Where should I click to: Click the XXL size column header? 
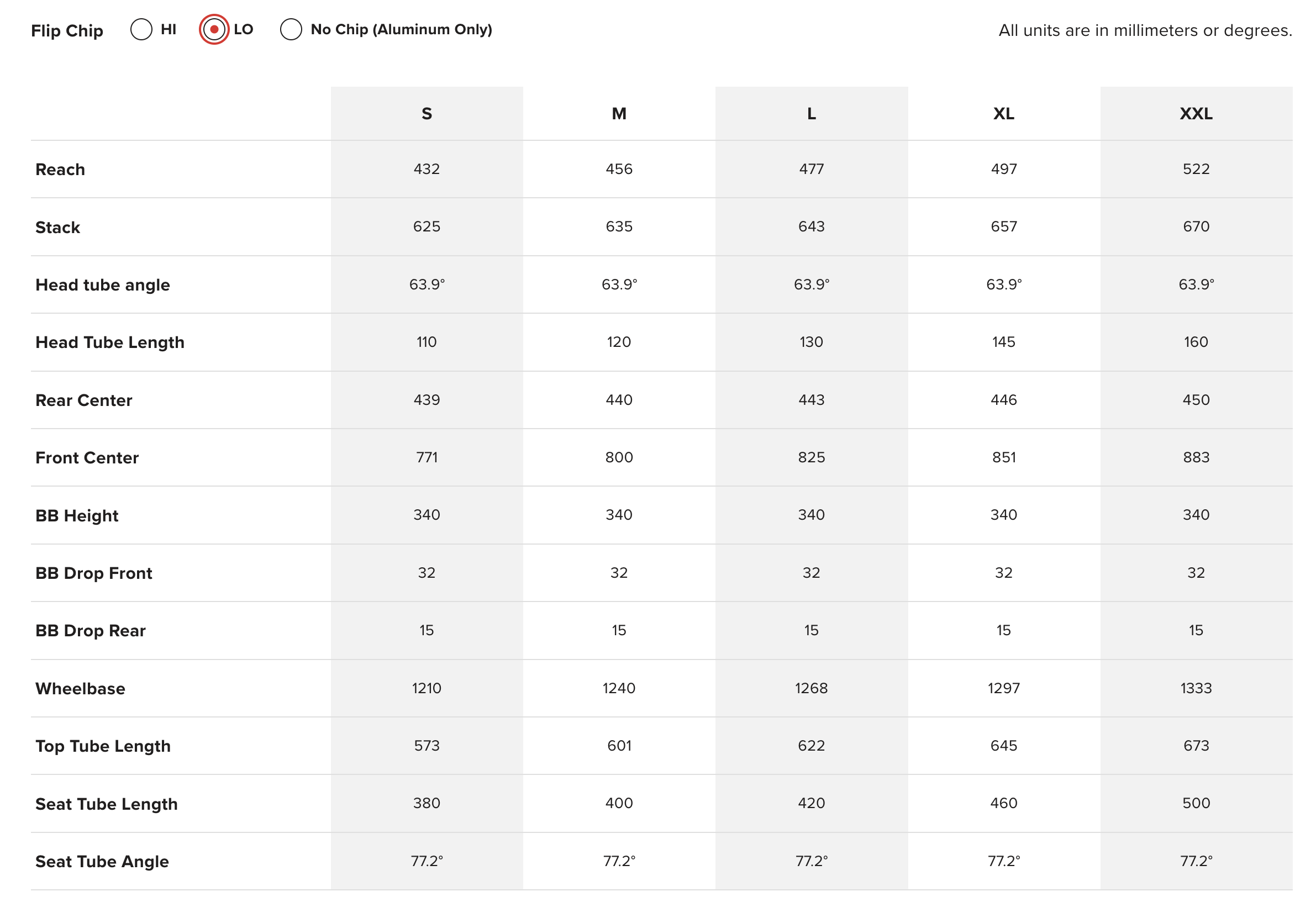click(1196, 113)
